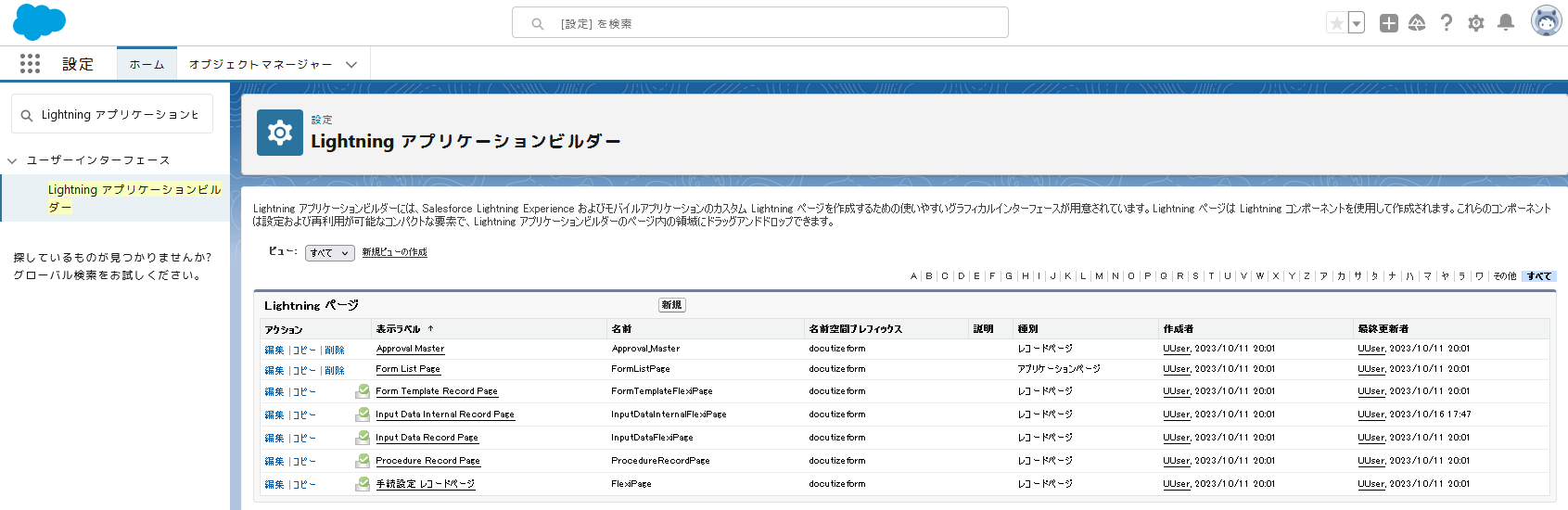Click the InputDataInternalFlexiPage name cell
This screenshot has width=1568, height=510.
[669, 414]
